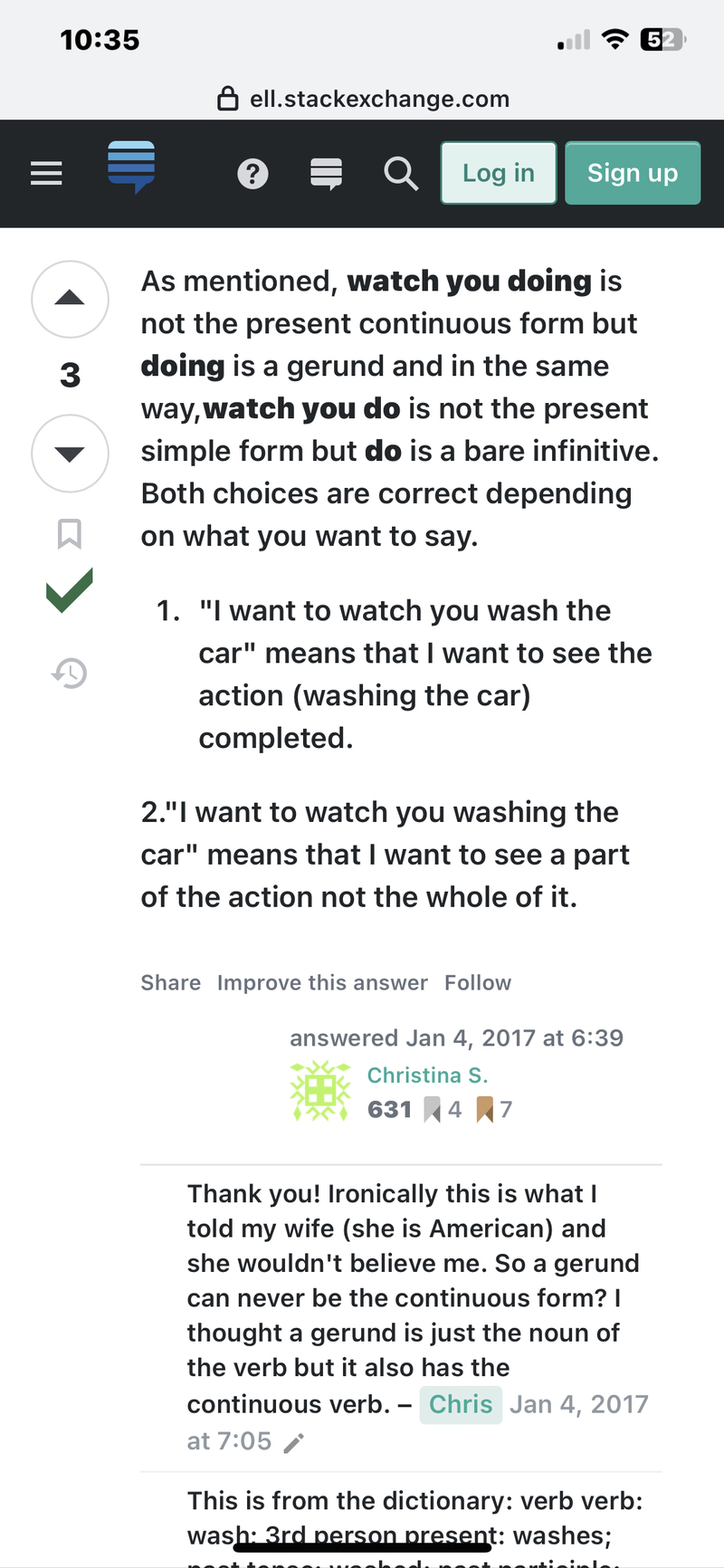
Task: Expand the silver badge count details
Action: click(443, 1109)
